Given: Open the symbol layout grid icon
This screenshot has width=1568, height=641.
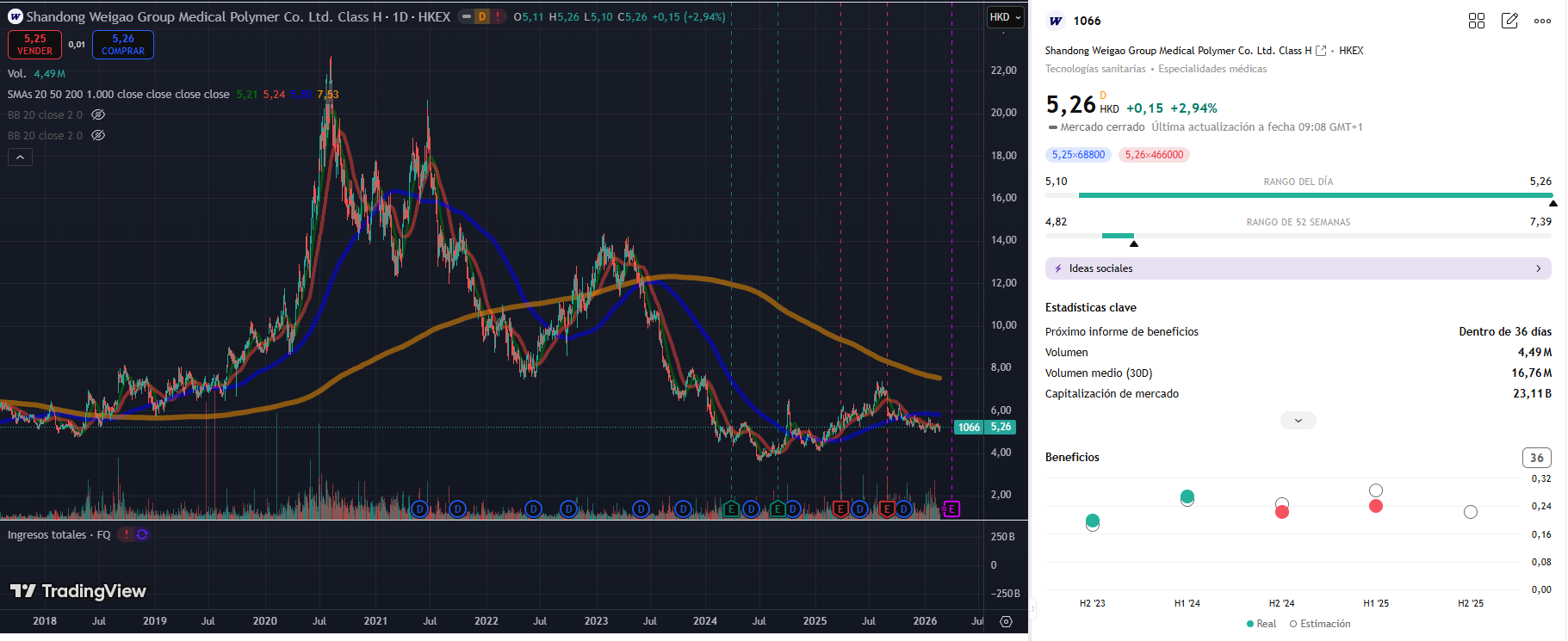Looking at the screenshot, I should click(1477, 21).
